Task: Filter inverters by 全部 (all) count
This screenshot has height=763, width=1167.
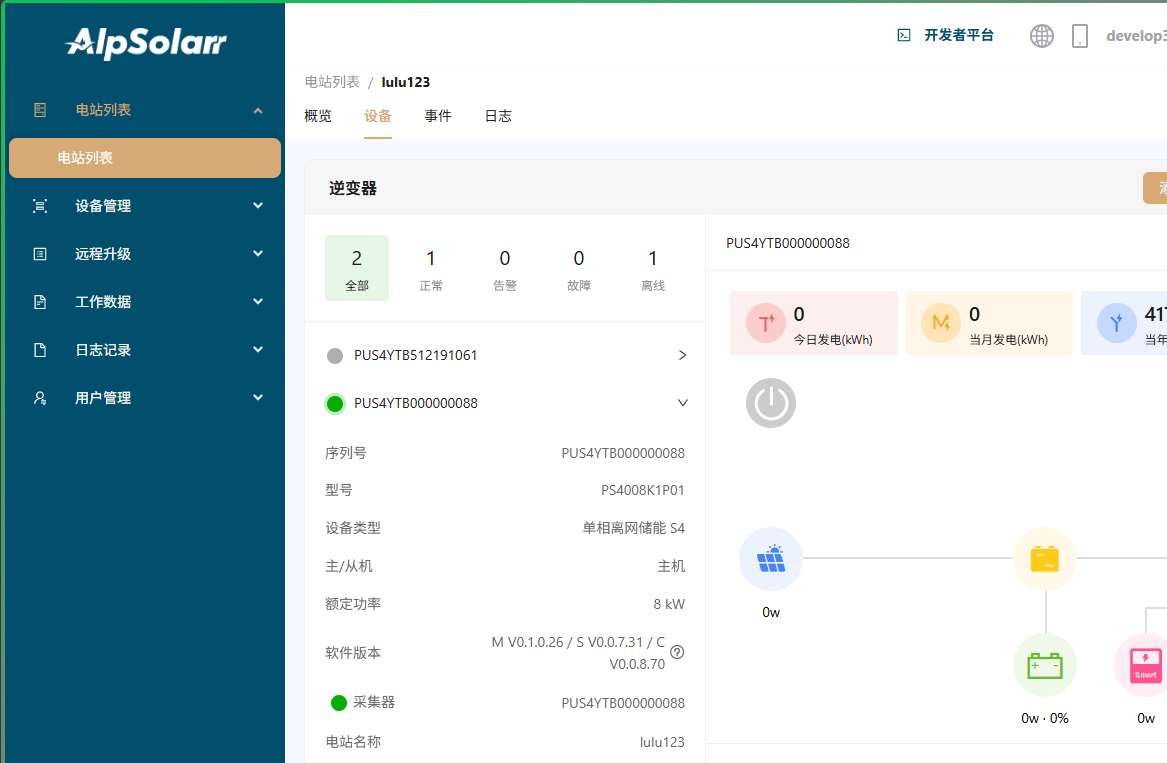Action: click(357, 268)
